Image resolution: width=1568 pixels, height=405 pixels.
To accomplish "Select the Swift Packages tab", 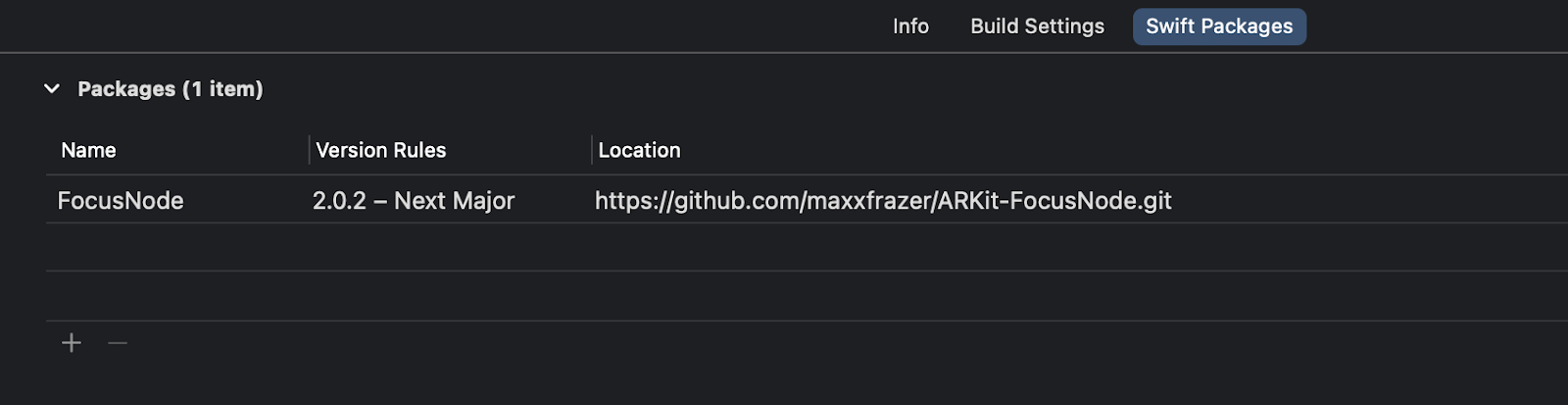I will [x=1219, y=26].
